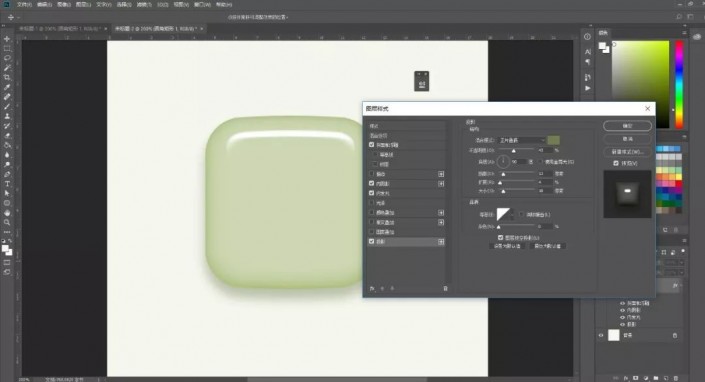705x382 pixels.
Task: Select the Horizontal Type tool
Action: 7,184
